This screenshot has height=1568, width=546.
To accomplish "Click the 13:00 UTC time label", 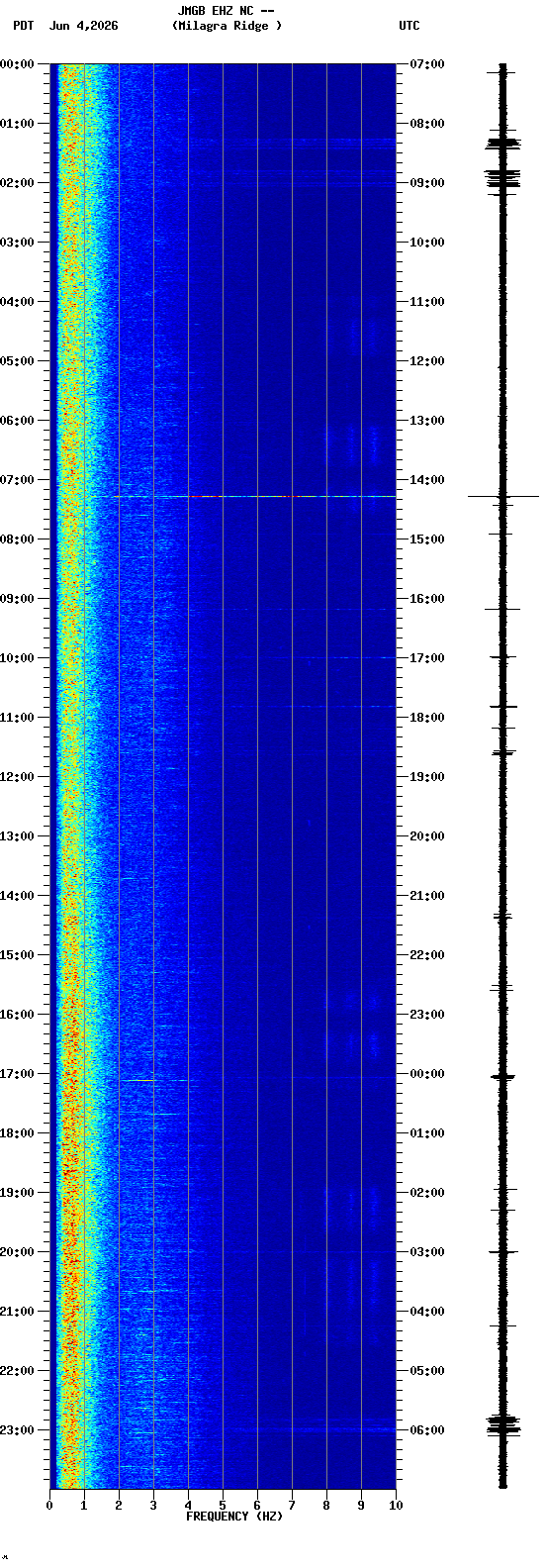I will pyautogui.click(x=427, y=421).
